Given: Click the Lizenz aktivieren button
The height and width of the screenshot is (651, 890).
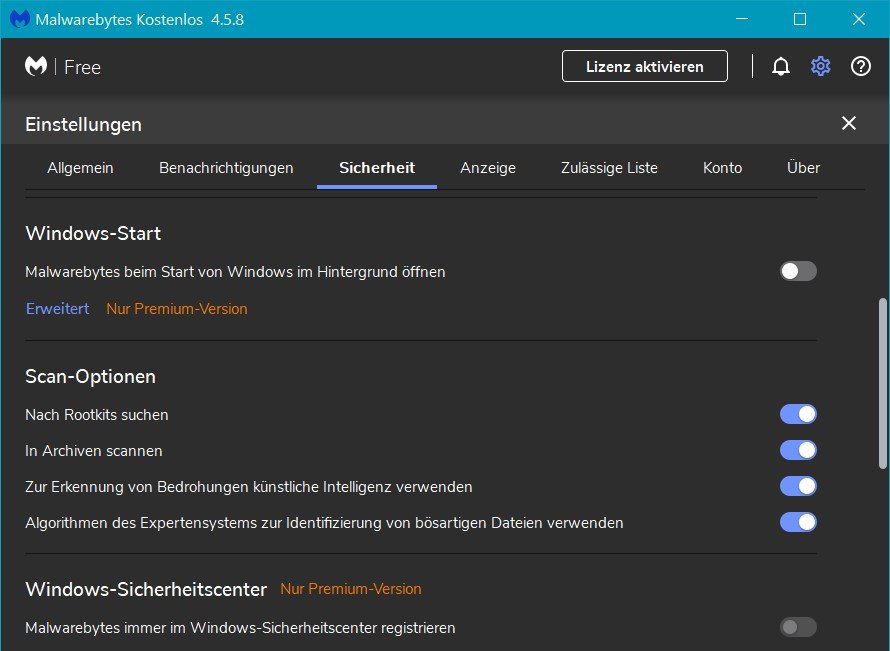Looking at the screenshot, I should (645, 66).
